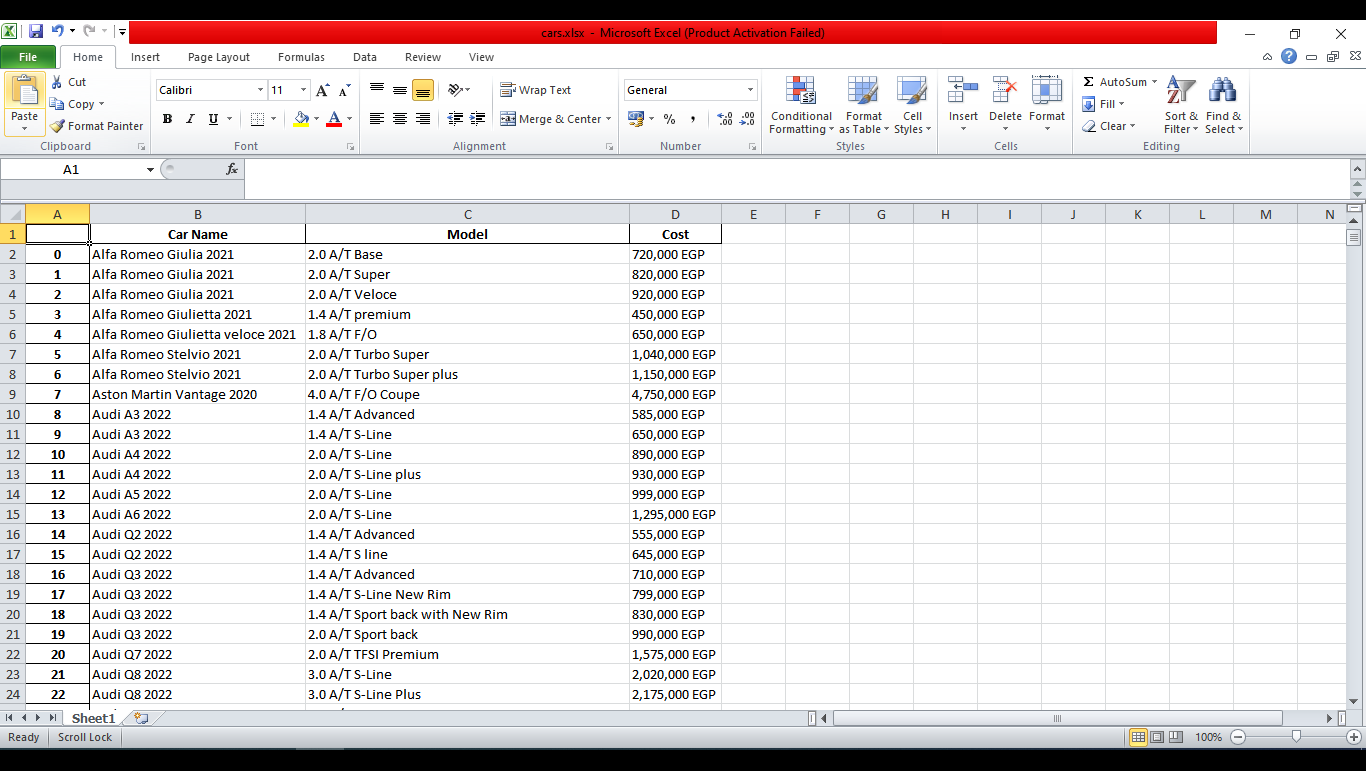The image size is (1366, 771).
Task: Open the number format General dropdown
Action: pyautogui.click(x=750, y=90)
